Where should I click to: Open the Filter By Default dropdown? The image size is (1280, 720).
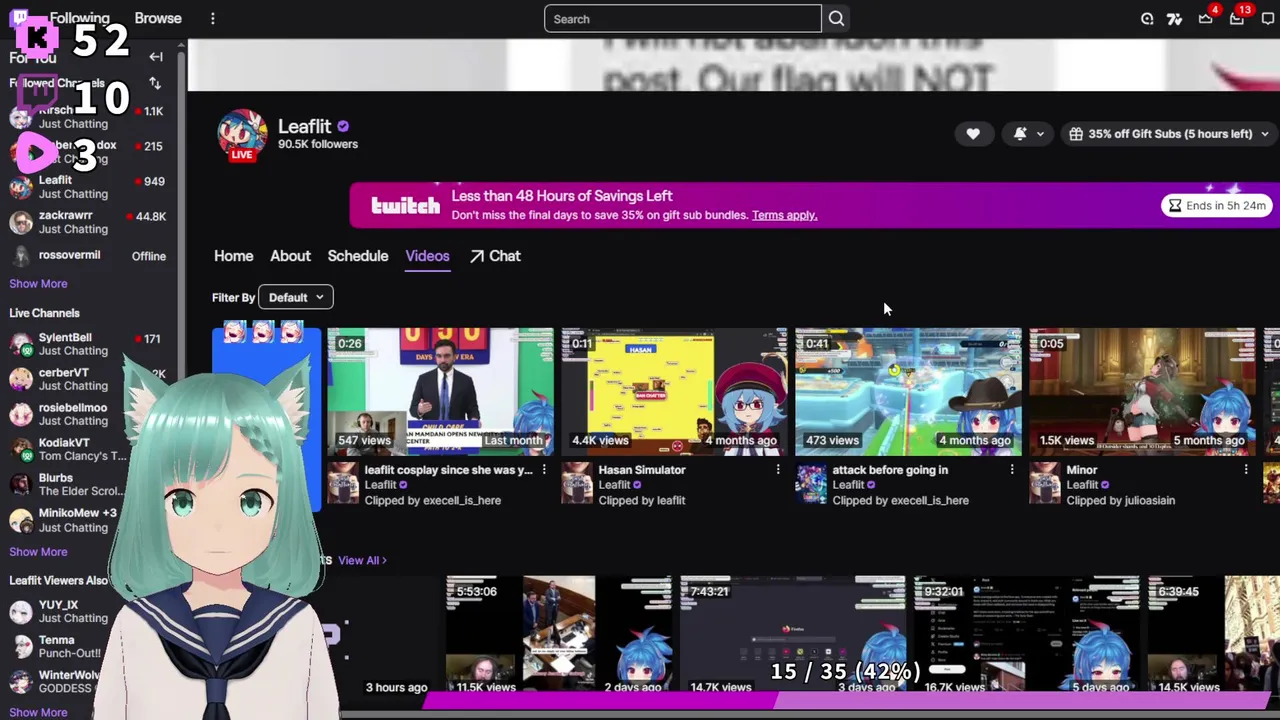click(295, 297)
